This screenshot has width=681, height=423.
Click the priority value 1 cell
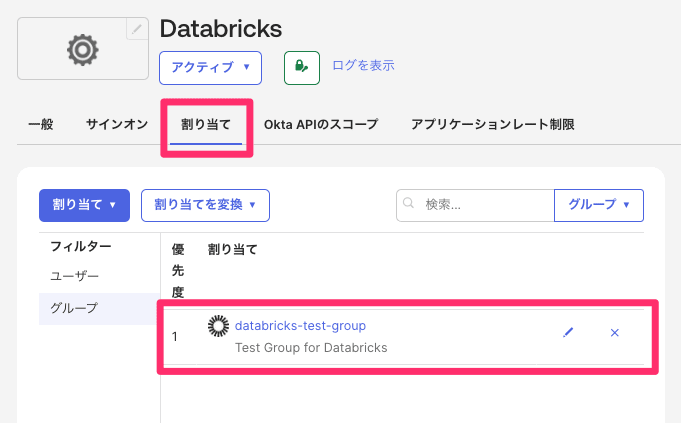tap(175, 337)
